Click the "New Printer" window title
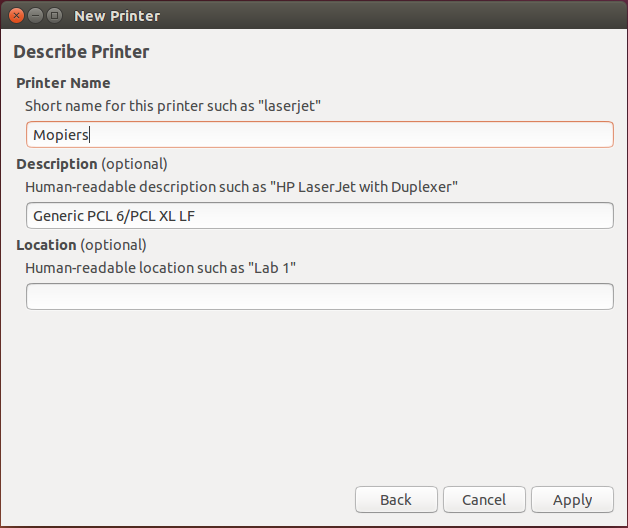 117,16
